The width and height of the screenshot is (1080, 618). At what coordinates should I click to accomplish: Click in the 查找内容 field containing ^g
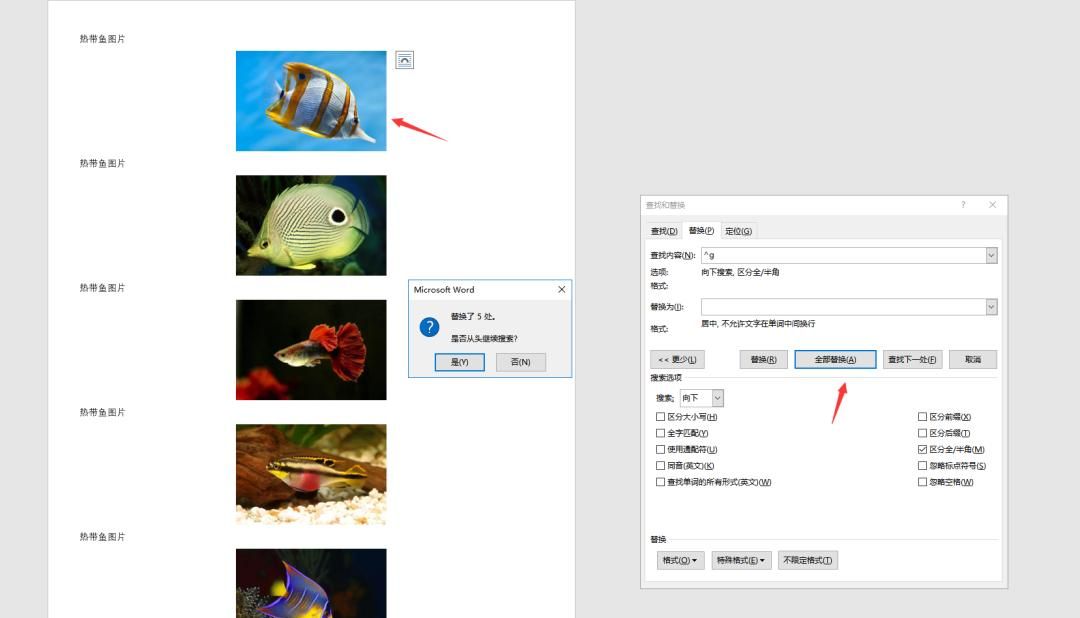843,255
